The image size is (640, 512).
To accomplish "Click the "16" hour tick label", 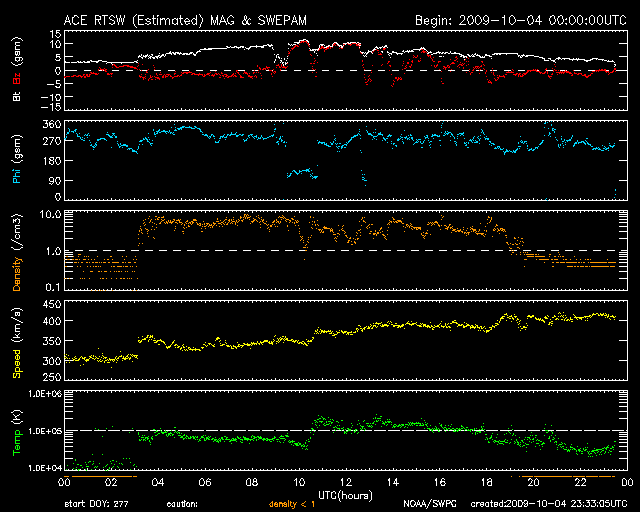I will click(440, 482).
